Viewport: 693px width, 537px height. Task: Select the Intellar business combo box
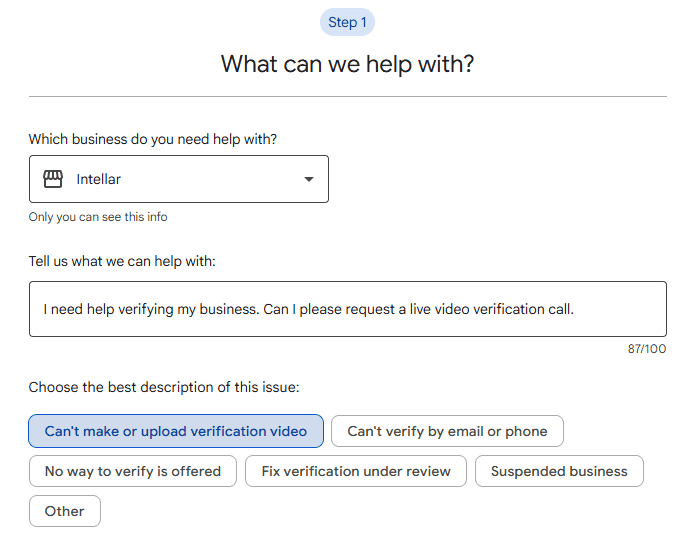(x=179, y=179)
